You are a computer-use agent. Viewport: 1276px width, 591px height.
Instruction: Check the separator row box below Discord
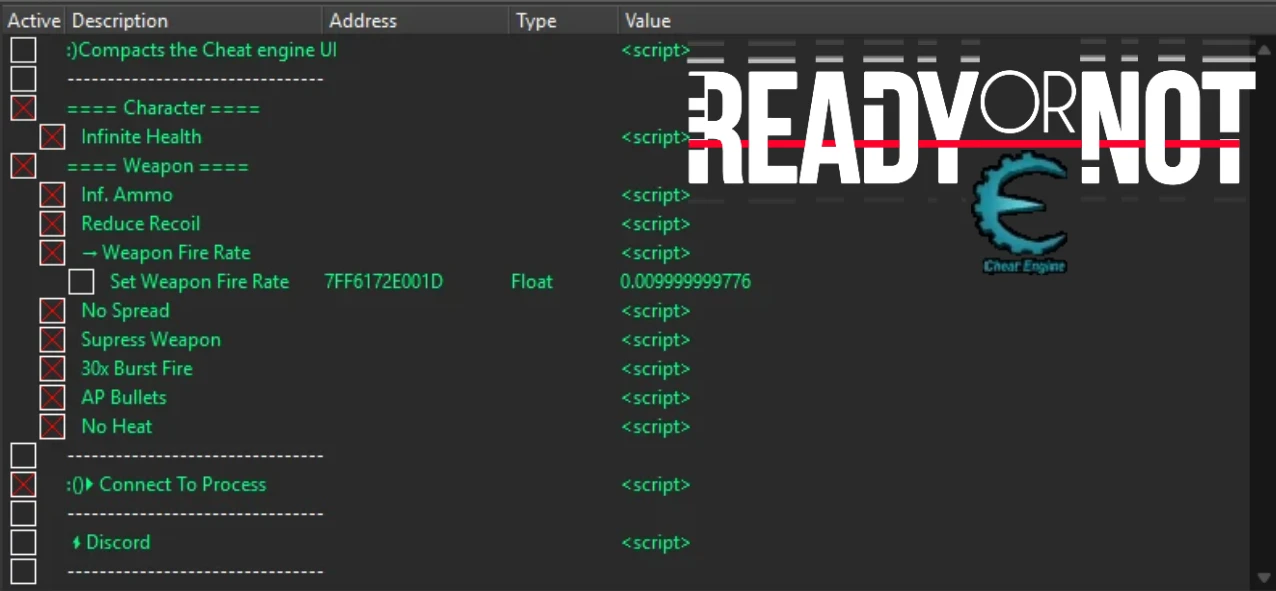pos(23,572)
